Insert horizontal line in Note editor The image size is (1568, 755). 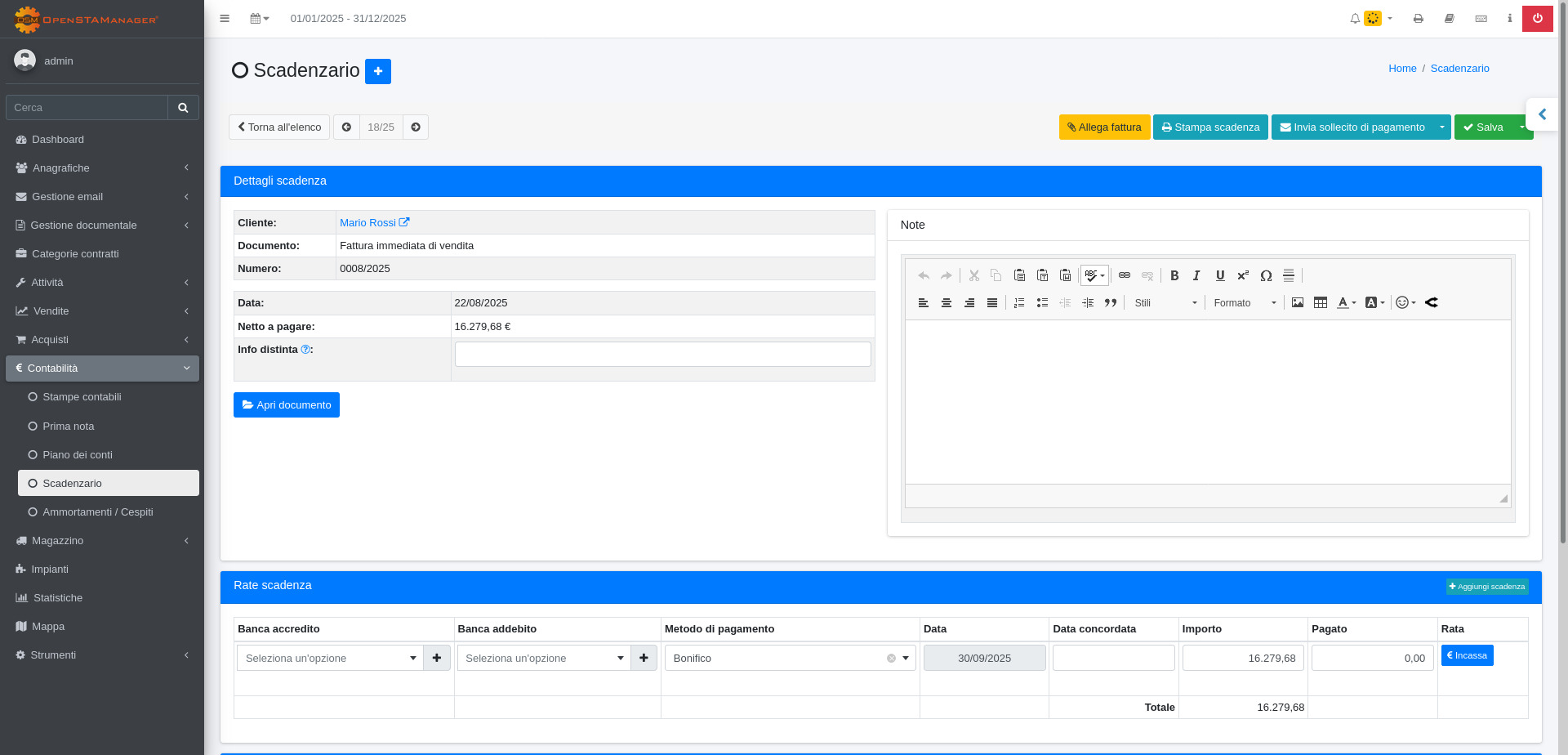coord(1289,275)
